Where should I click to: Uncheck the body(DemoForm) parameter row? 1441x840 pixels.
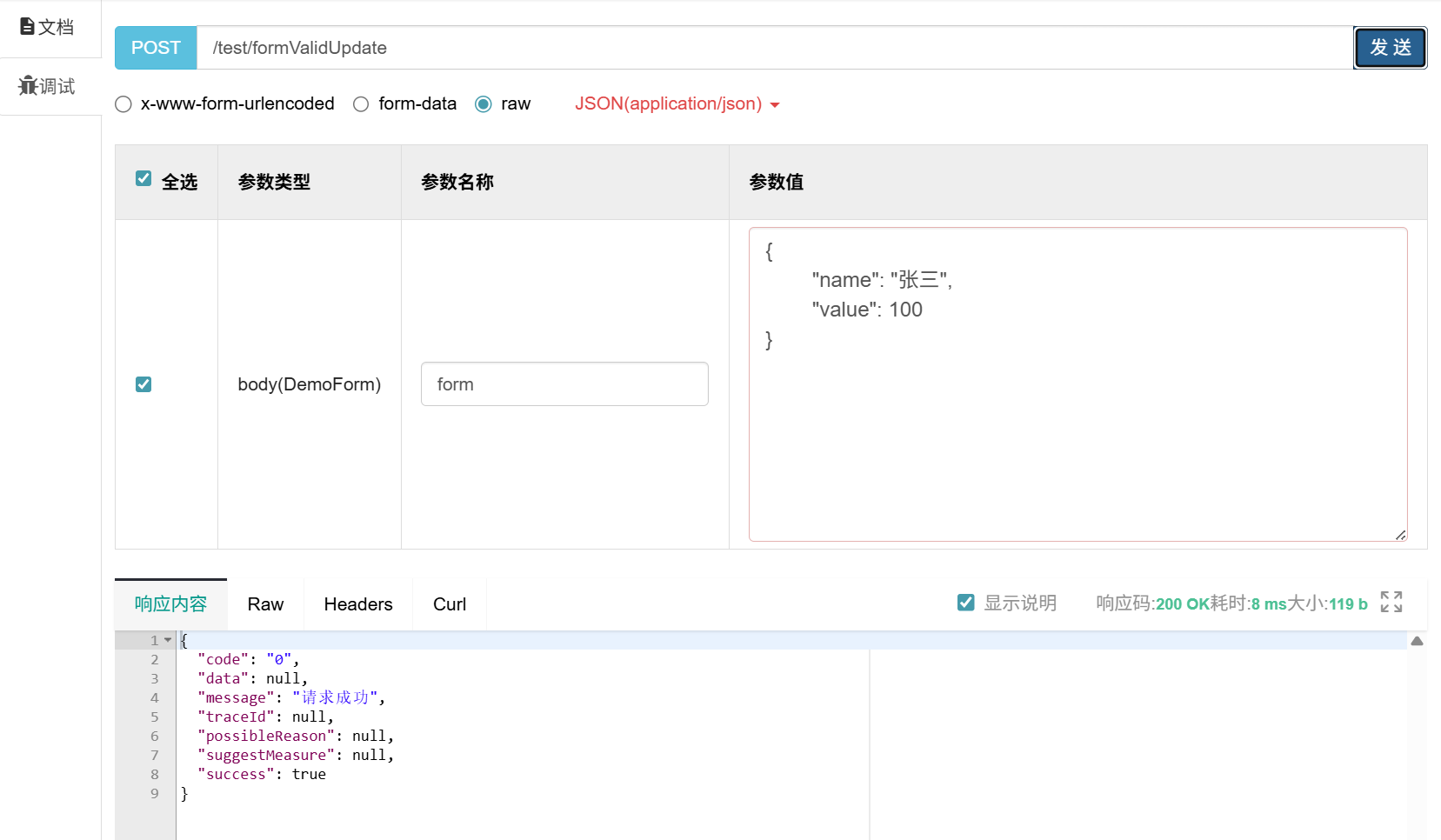pos(143,383)
